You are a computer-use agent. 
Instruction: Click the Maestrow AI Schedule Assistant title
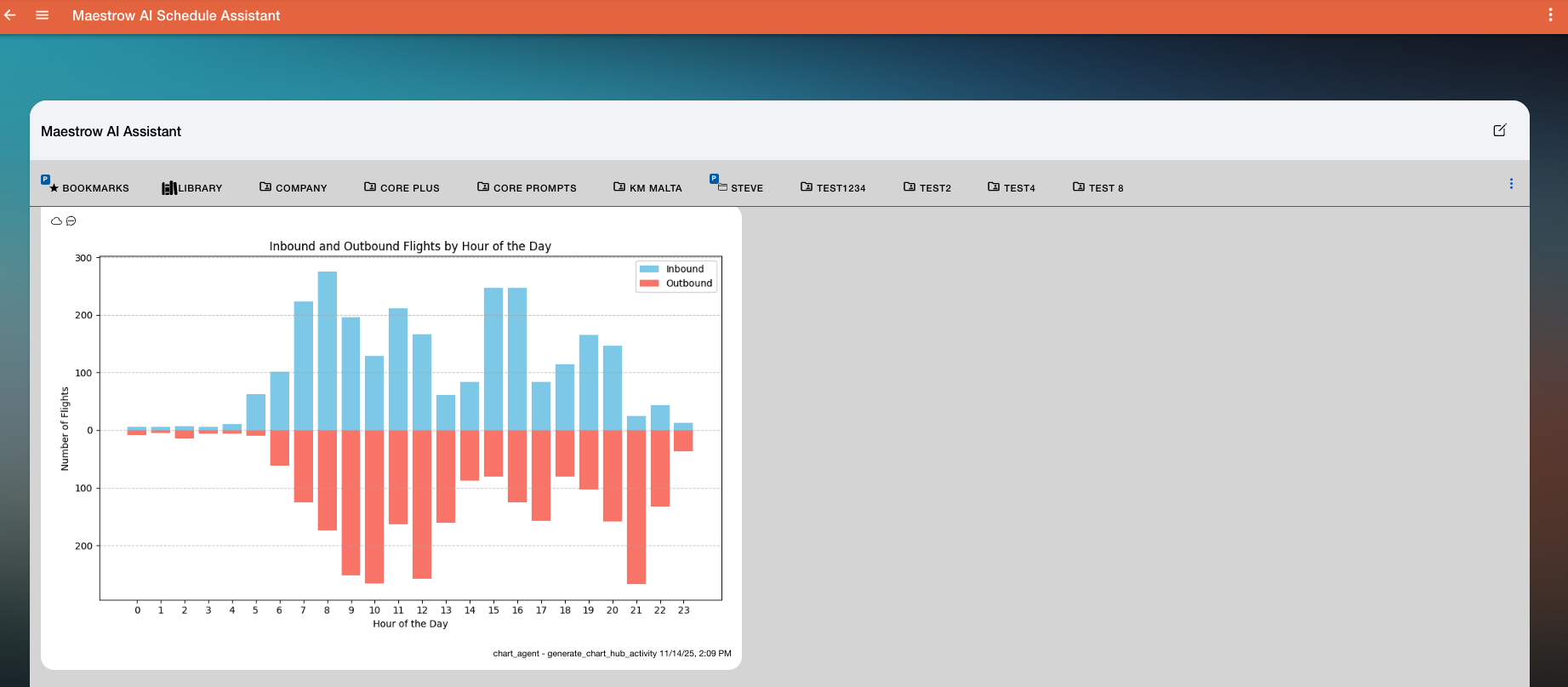[x=176, y=15]
